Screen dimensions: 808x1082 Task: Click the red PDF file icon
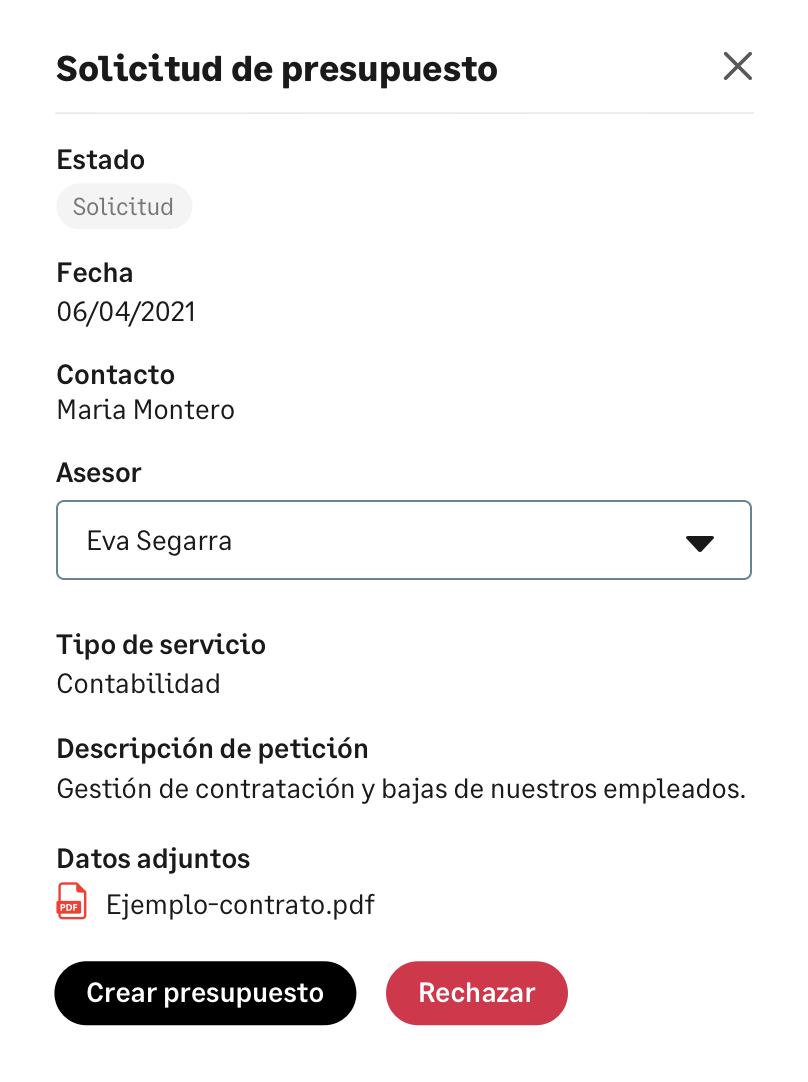tap(71, 901)
